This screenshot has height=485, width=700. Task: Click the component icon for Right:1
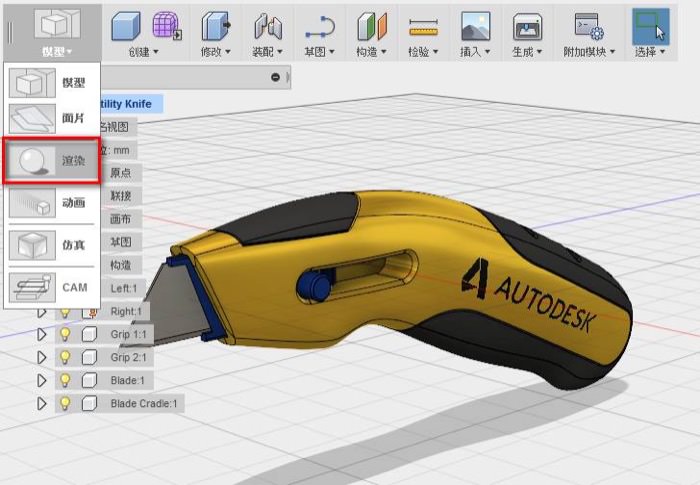coord(91,313)
